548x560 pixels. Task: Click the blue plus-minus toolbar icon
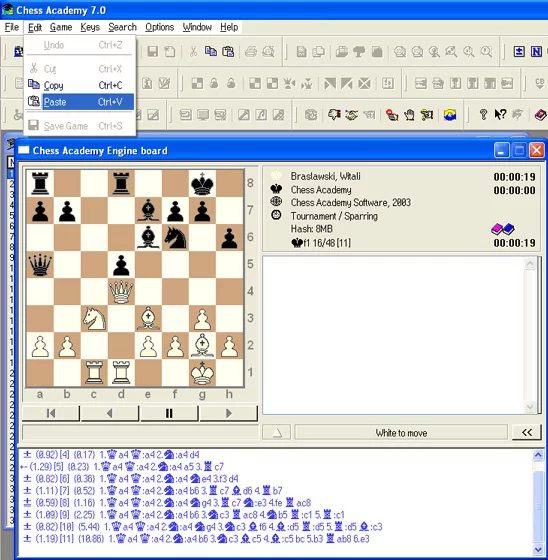click(x=519, y=52)
